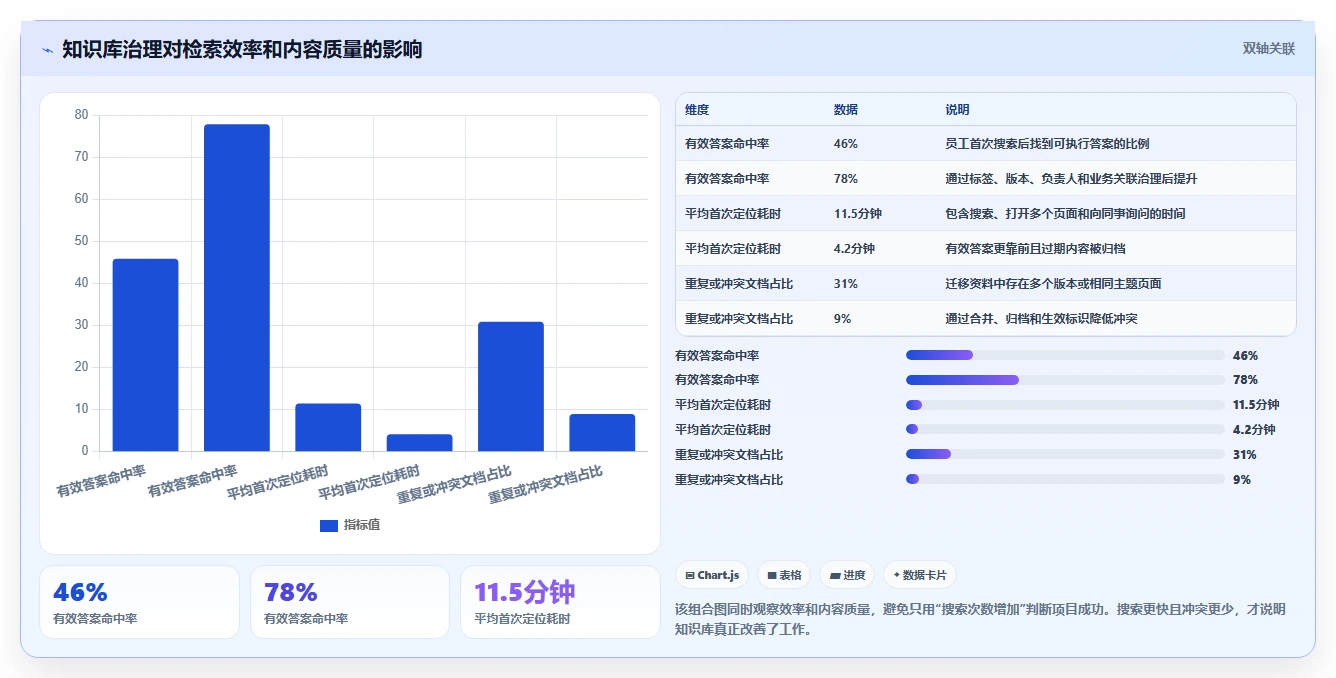Click the table cell 11.5分钟
The height and width of the screenshot is (678, 1336).
click(857, 214)
